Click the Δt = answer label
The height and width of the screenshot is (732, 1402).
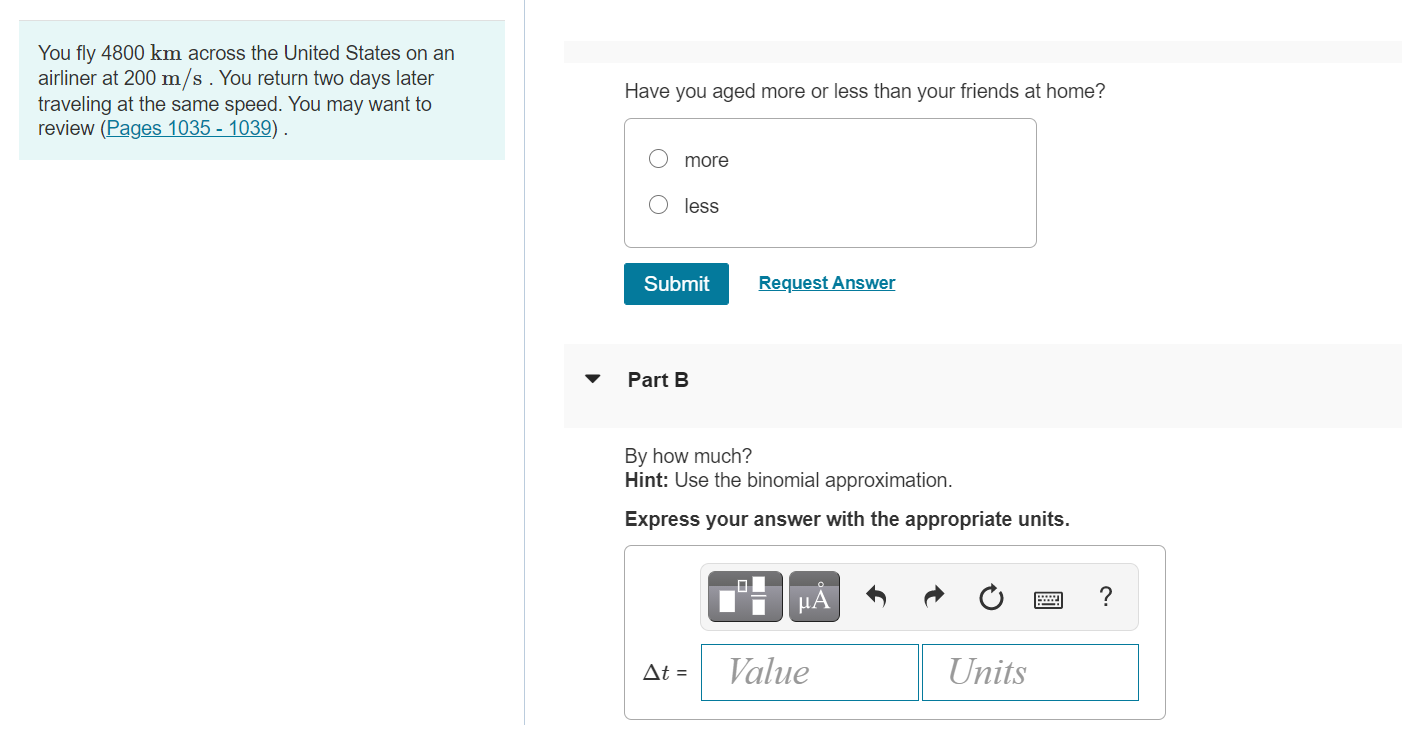(665, 673)
